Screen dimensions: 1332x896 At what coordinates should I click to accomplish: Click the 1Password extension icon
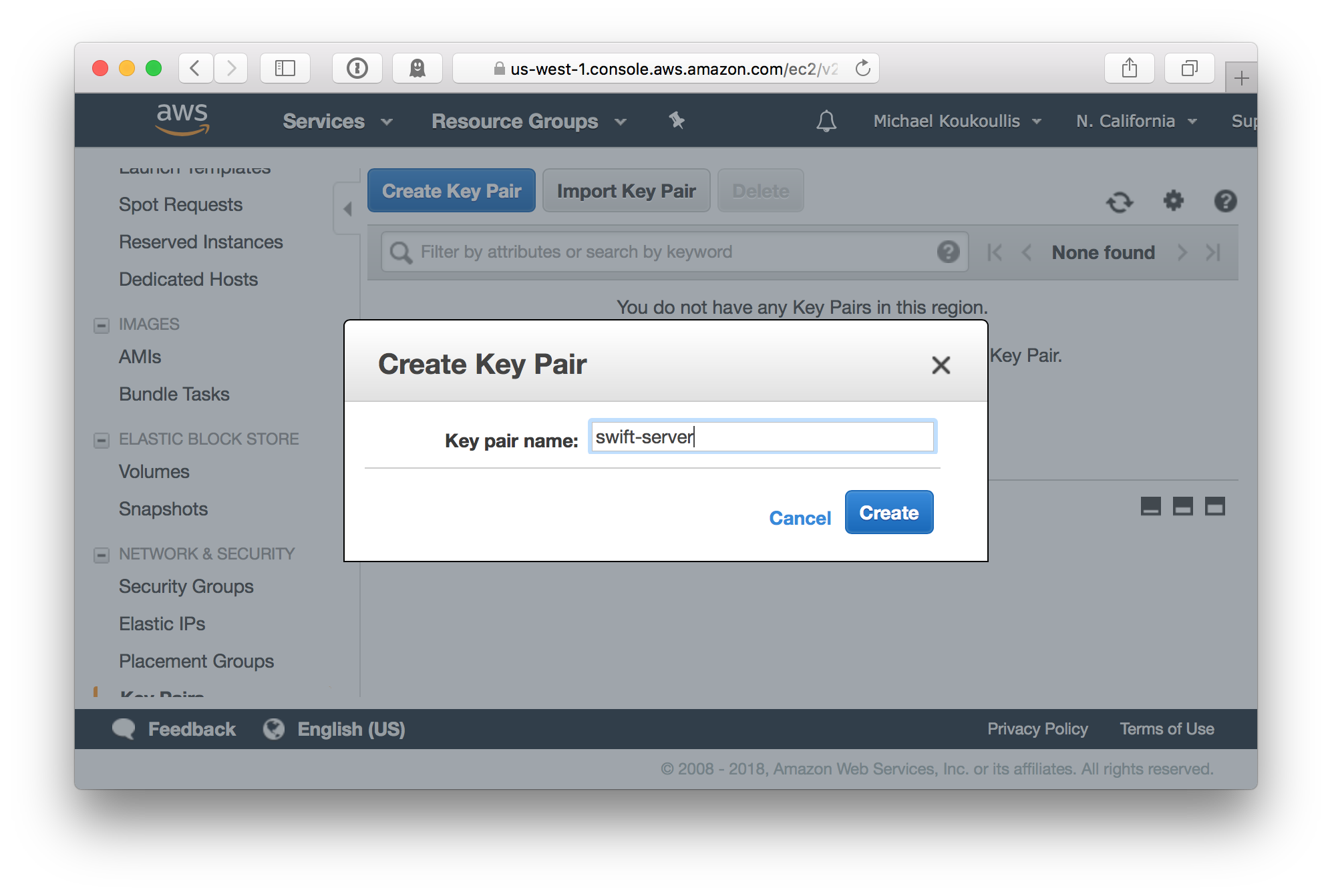pyautogui.click(x=357, y=68)
